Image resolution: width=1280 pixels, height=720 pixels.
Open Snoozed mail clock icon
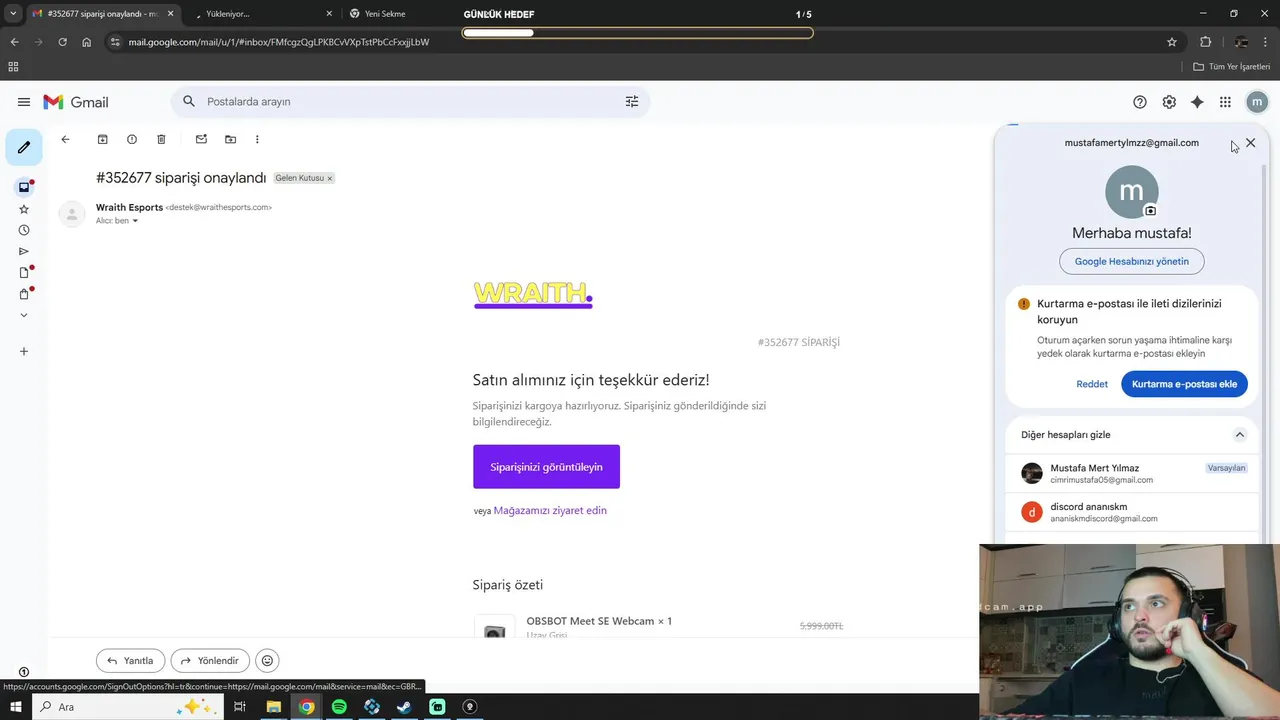click(24, 230)
